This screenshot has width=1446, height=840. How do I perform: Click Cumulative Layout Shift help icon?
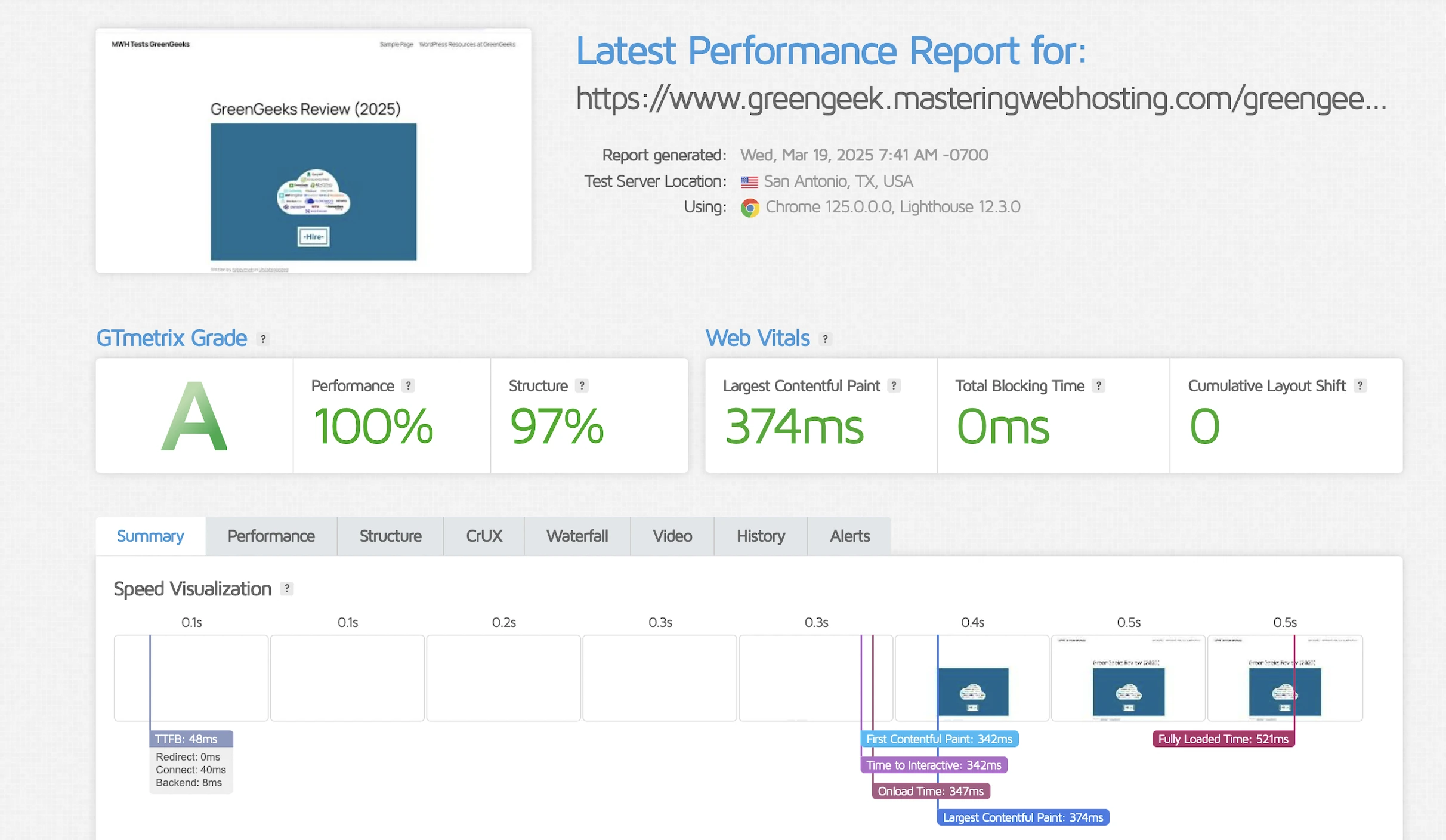(1360, 385)
